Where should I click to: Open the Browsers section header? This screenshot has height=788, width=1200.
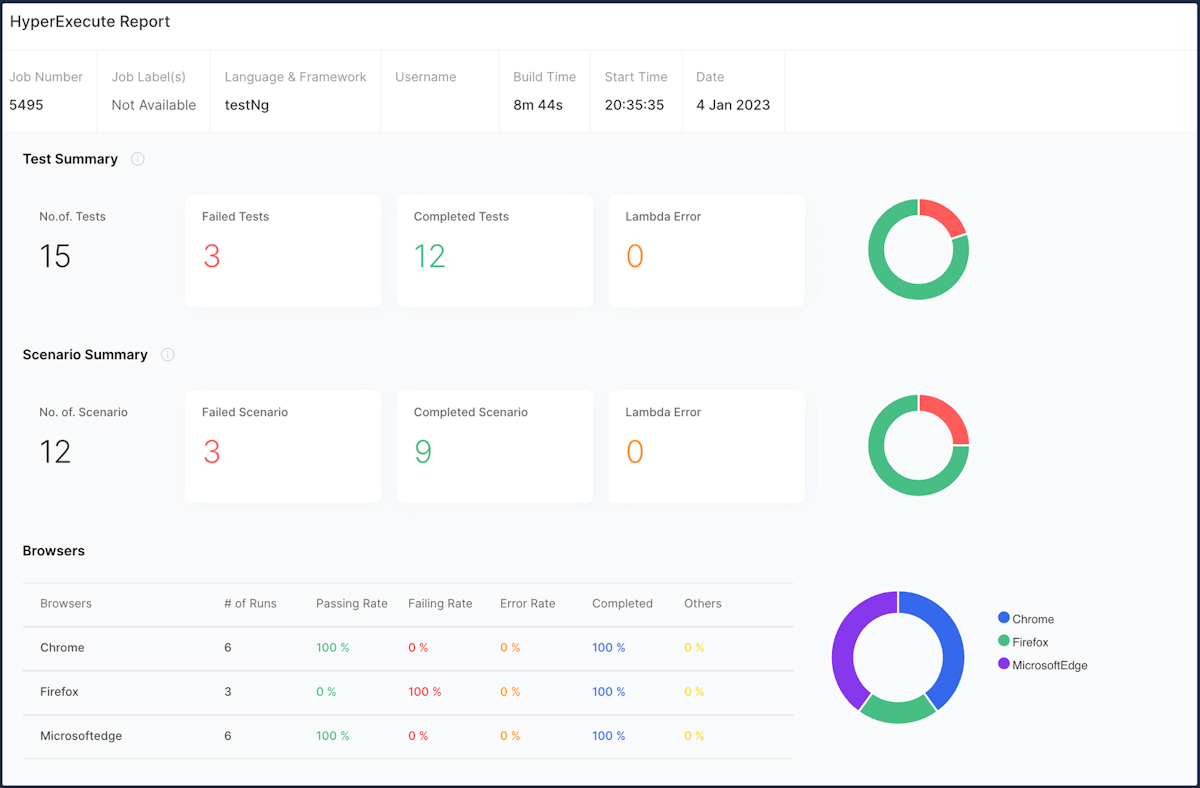53,550
